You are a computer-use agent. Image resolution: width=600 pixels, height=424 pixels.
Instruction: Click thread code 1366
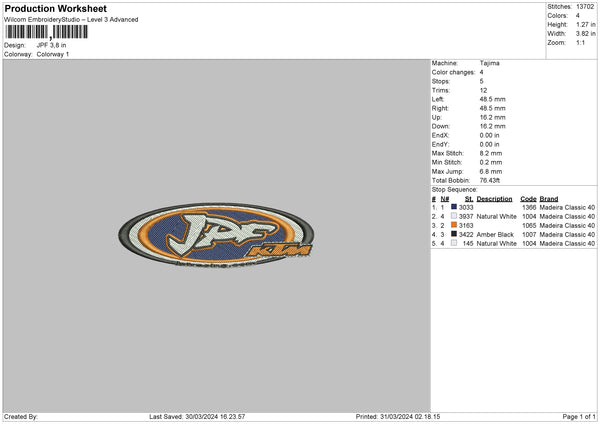(529, 207)
